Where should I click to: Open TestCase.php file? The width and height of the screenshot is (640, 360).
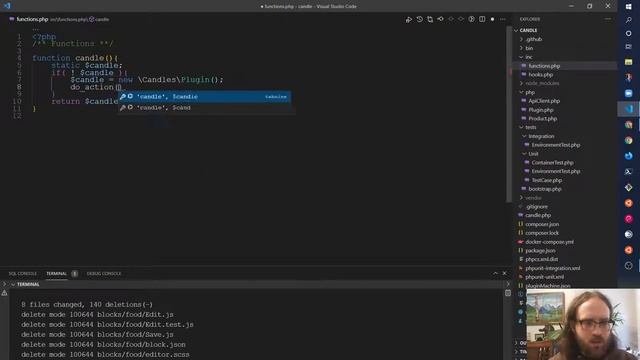pyautogui.click(x=547, y=180)
